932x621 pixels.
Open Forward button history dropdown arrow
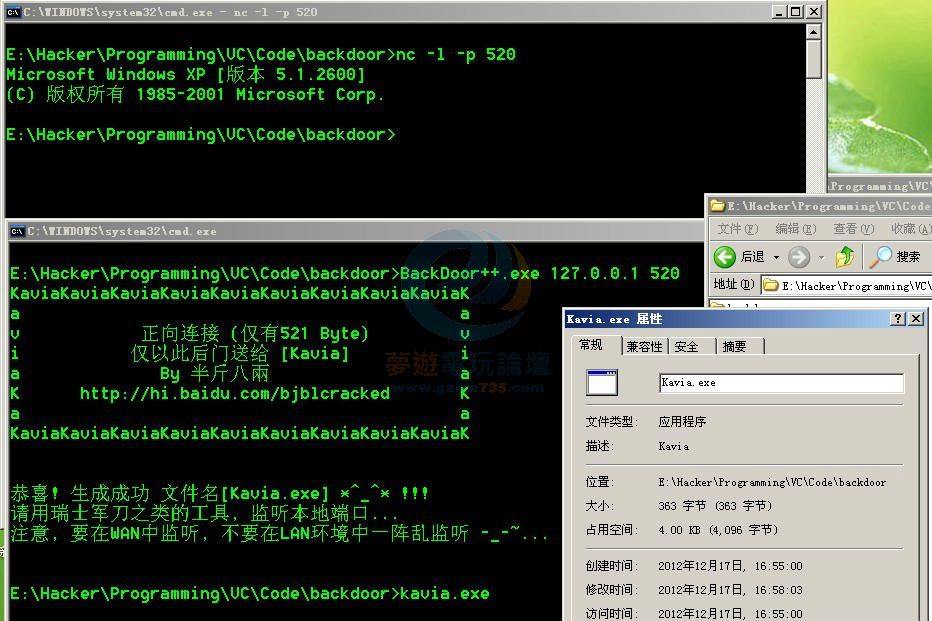tap(821, 257)
